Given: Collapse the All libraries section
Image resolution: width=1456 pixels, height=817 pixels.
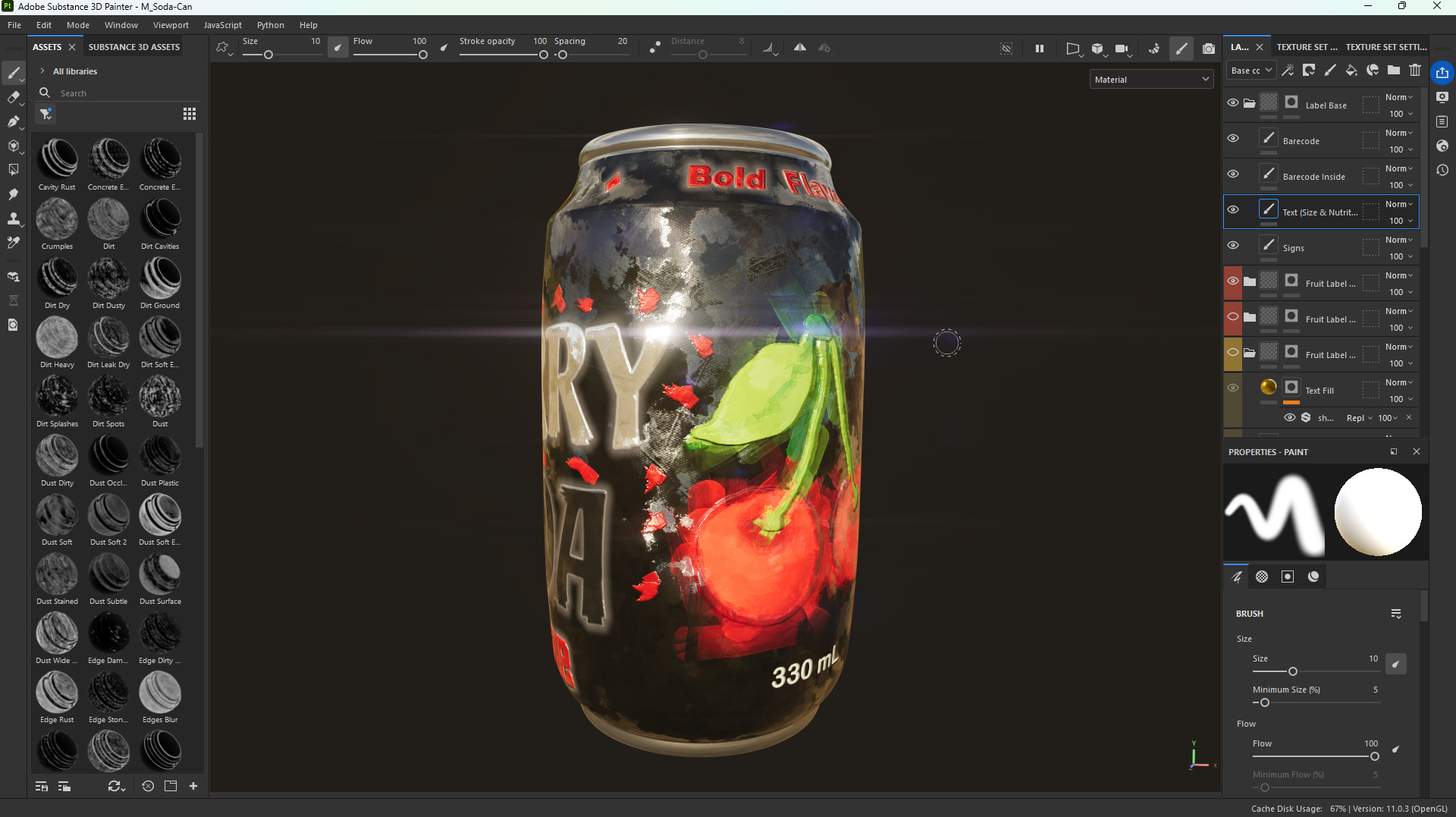Looking at the screenshot, I should [x=42, y=71].
